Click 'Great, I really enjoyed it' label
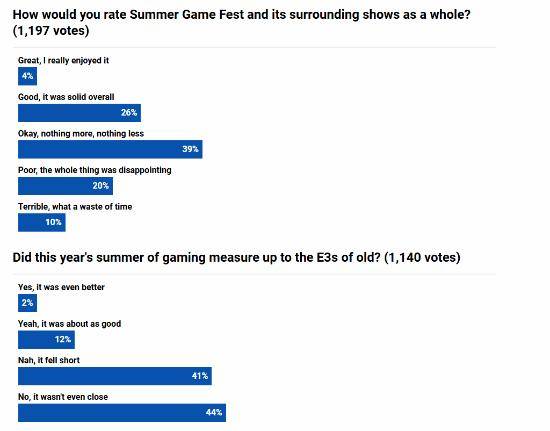Image resolution: width=550 pixels, height=431 pixels. [63, 60]
